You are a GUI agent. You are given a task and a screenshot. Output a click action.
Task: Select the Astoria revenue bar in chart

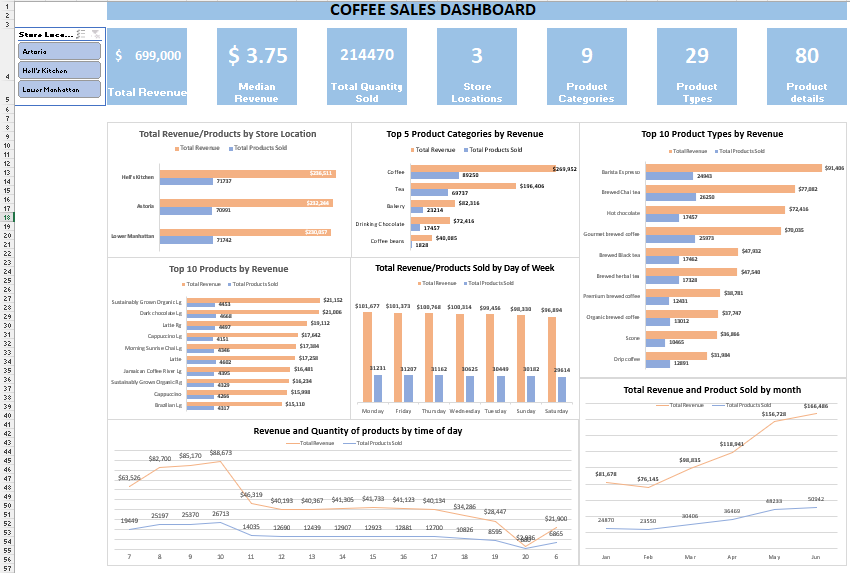(x=246, y=203)
